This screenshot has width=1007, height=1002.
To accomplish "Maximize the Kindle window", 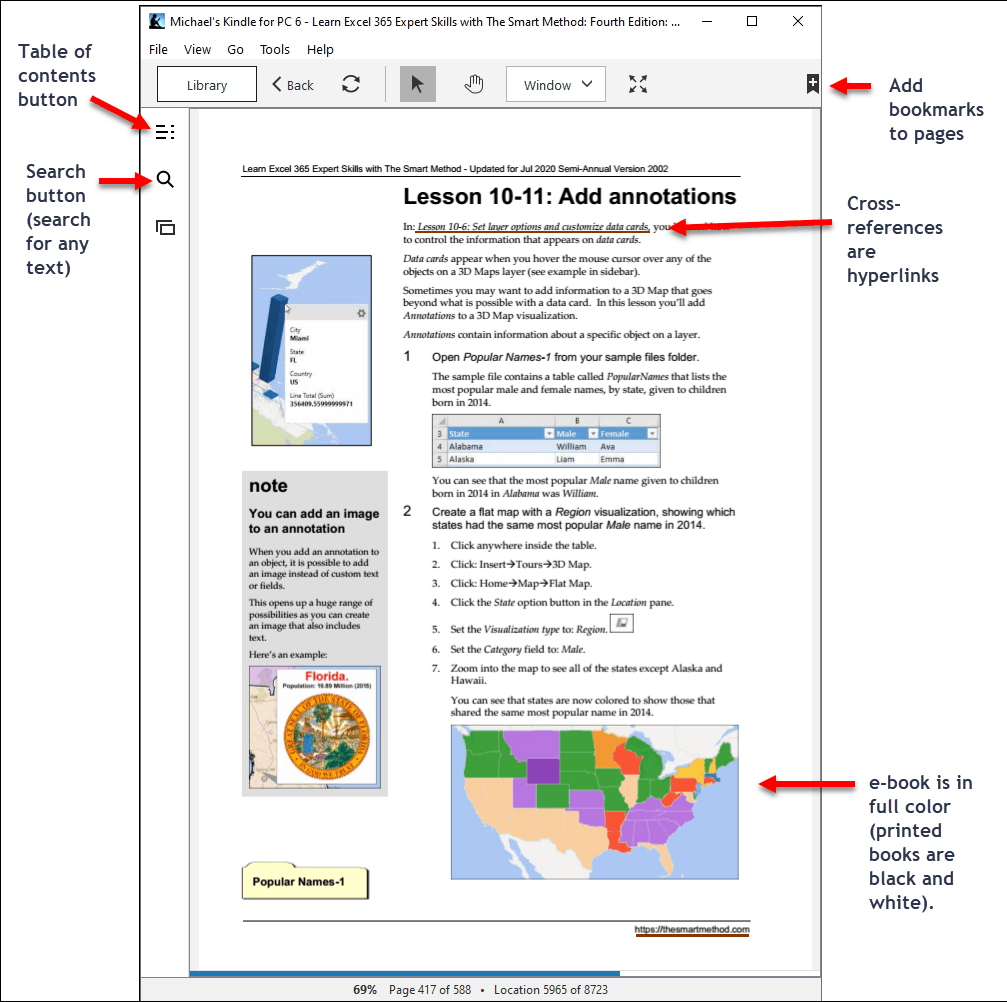I will pos(752,21).
